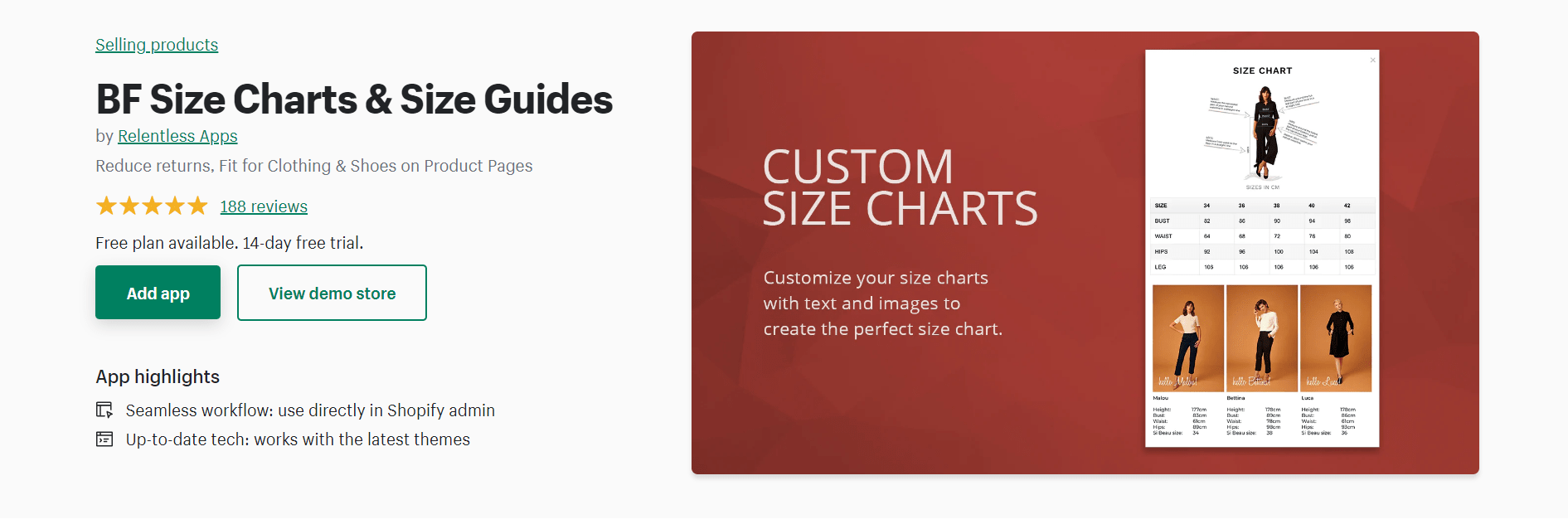
Task: Click the SIZE header row of table
Action: 1261,206
